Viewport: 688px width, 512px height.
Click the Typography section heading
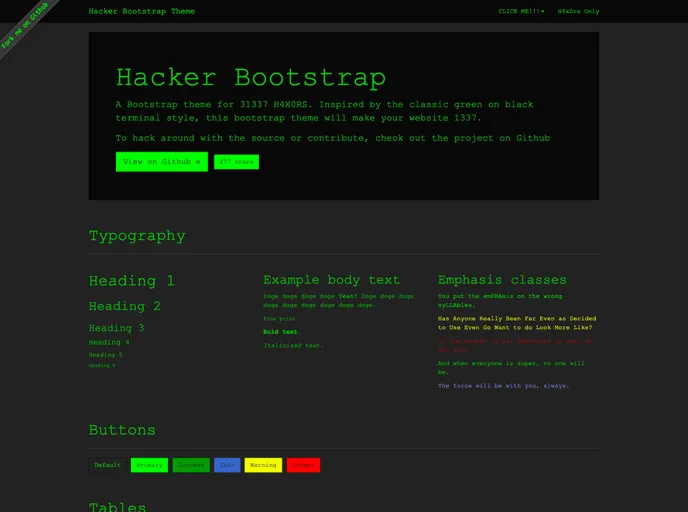click(137, 236)
